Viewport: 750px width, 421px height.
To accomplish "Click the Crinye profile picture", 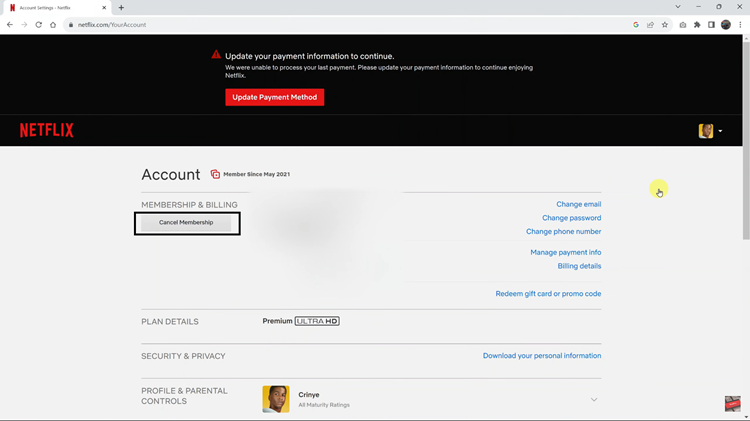I will click(x=276, y=399).
